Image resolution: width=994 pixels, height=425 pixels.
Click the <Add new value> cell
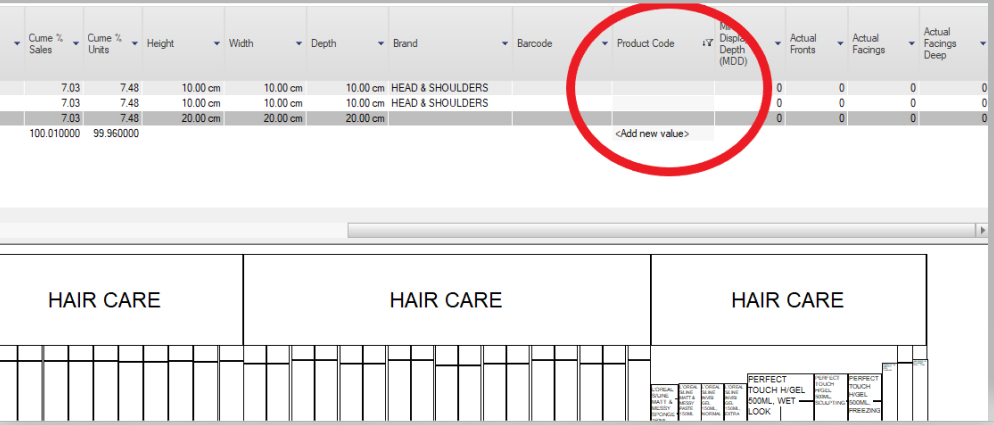coord(663,134)
